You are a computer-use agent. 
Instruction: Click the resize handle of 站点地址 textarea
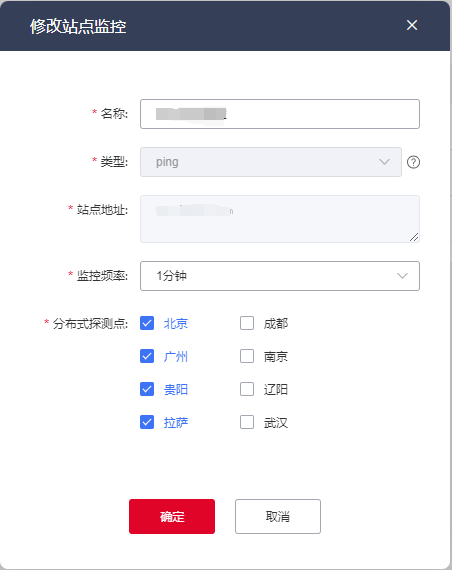414,237
